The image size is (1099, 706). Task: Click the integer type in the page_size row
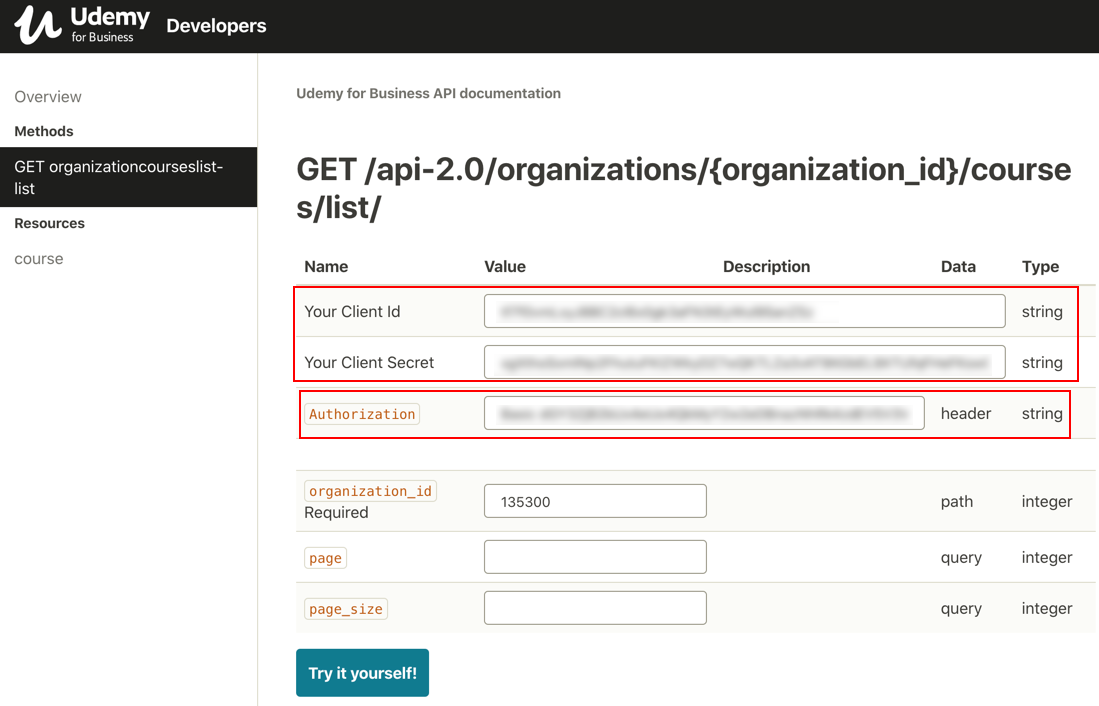pos(1046,609)
